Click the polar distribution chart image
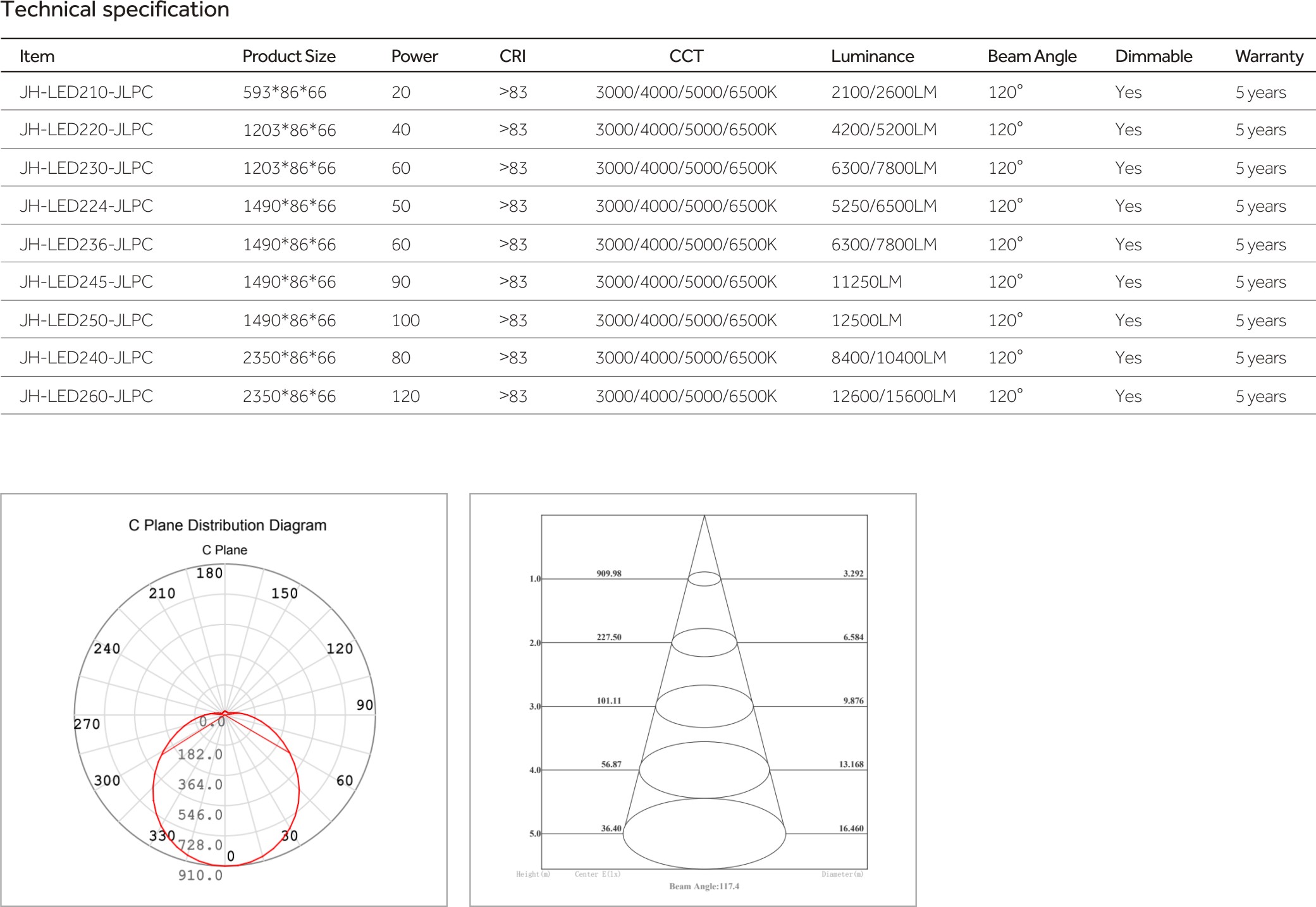This screenshot has height=907, width=1316. click(x=224, y=700)
